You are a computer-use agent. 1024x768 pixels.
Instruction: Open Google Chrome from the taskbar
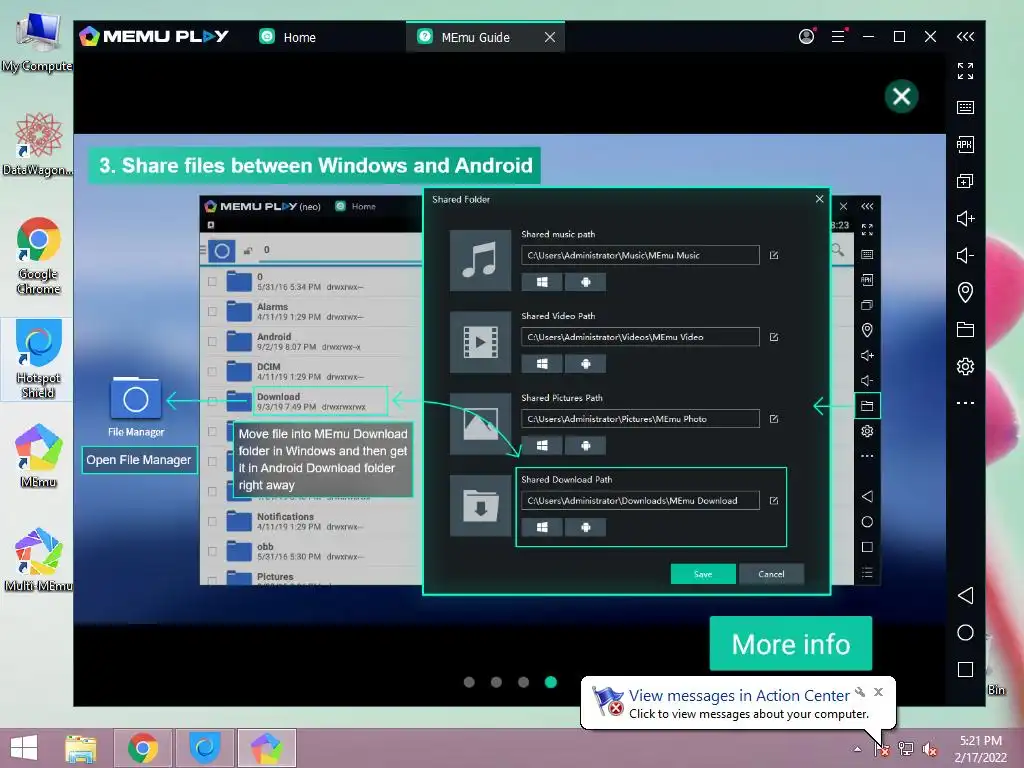click(x=143, y=748)
